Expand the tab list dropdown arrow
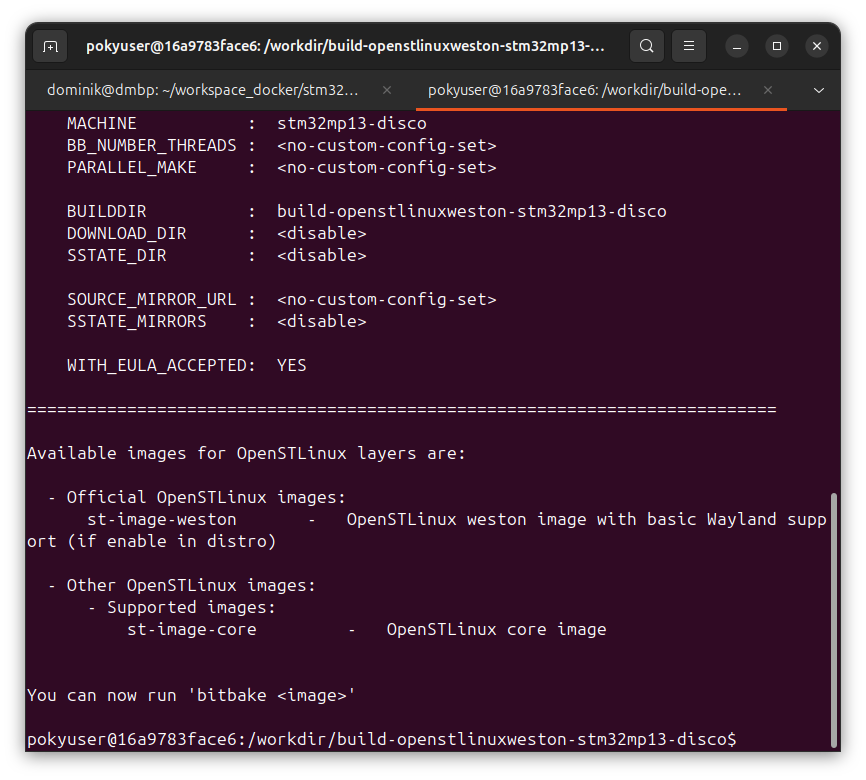866x780 pixels. pos(819,90)
